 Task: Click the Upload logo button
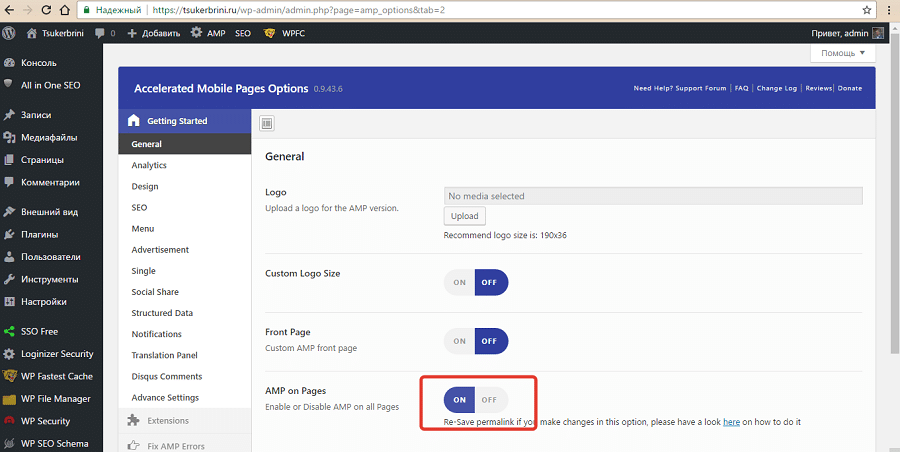[x=464, y=216]
